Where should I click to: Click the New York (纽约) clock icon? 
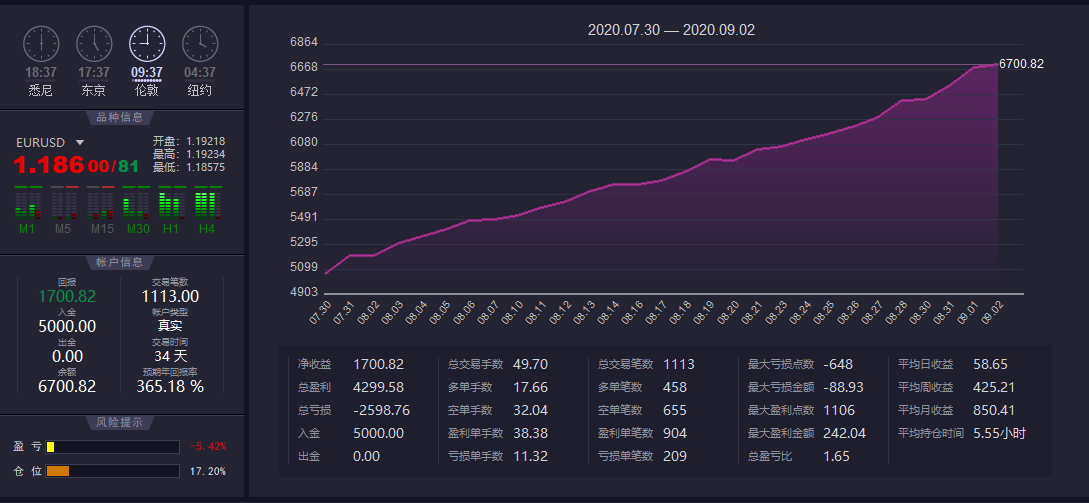(x=200, y=43)
